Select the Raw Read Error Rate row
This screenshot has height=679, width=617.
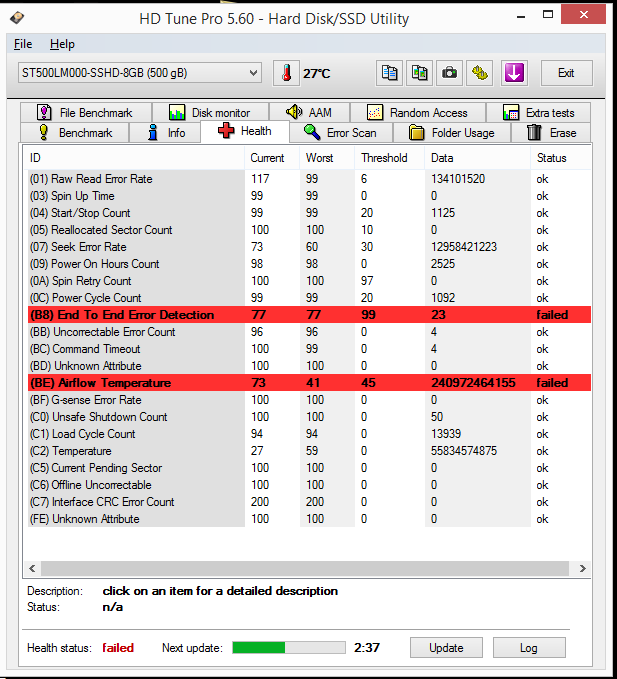[309, 179]
